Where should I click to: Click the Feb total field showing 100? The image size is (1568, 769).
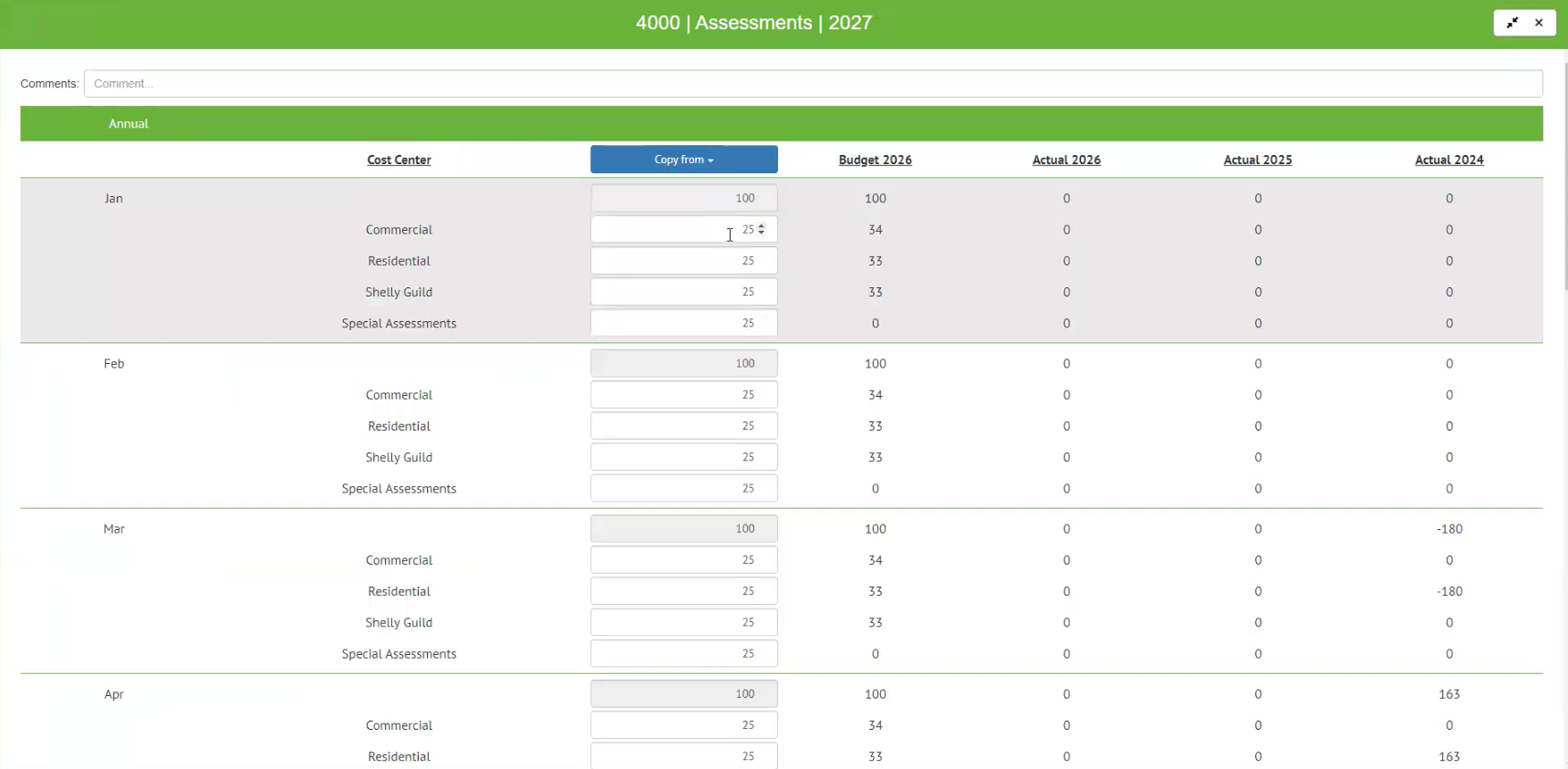(684, 363)
